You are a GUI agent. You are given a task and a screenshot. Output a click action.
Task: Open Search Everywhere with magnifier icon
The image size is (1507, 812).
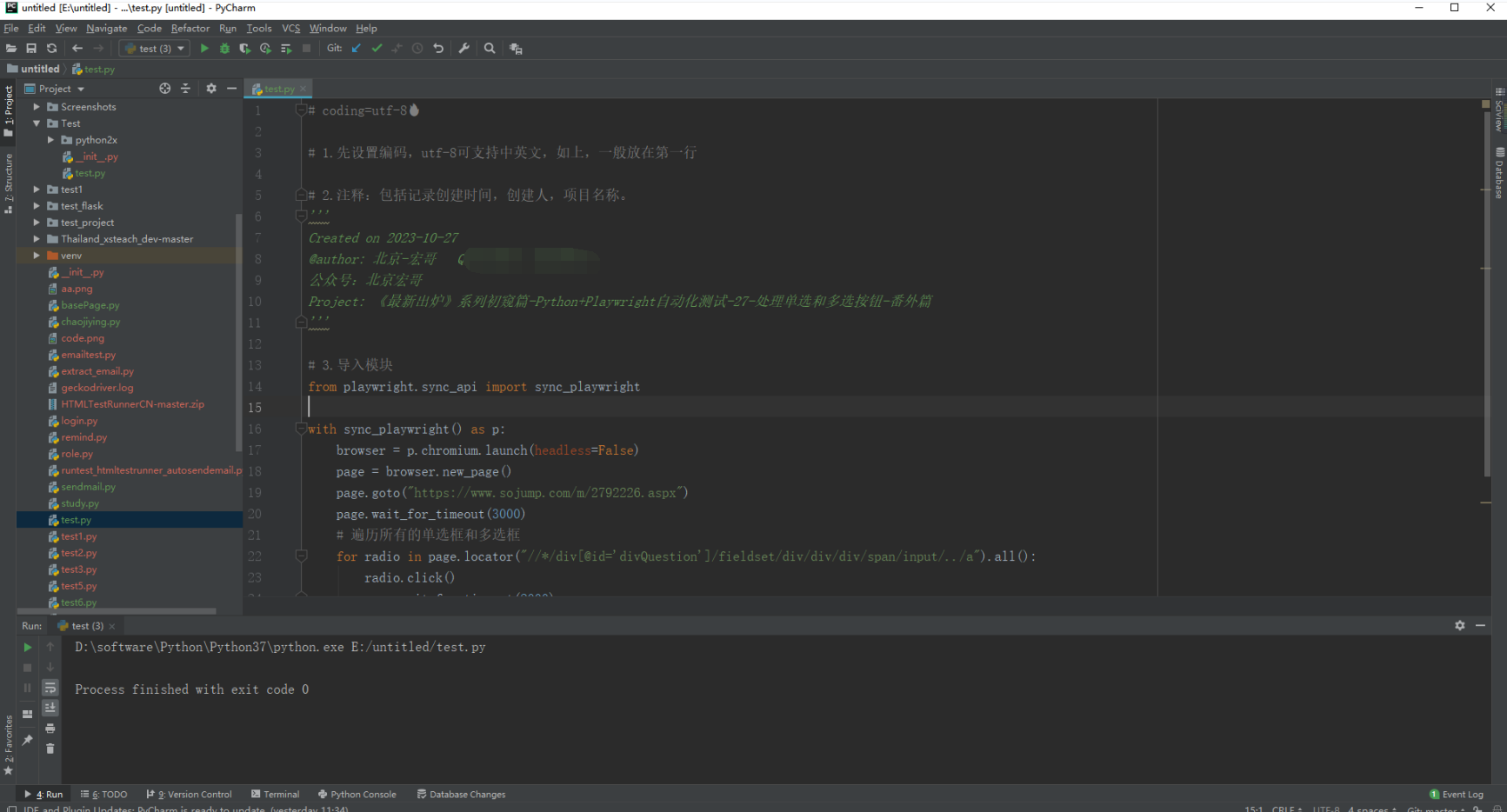point(489,48)
